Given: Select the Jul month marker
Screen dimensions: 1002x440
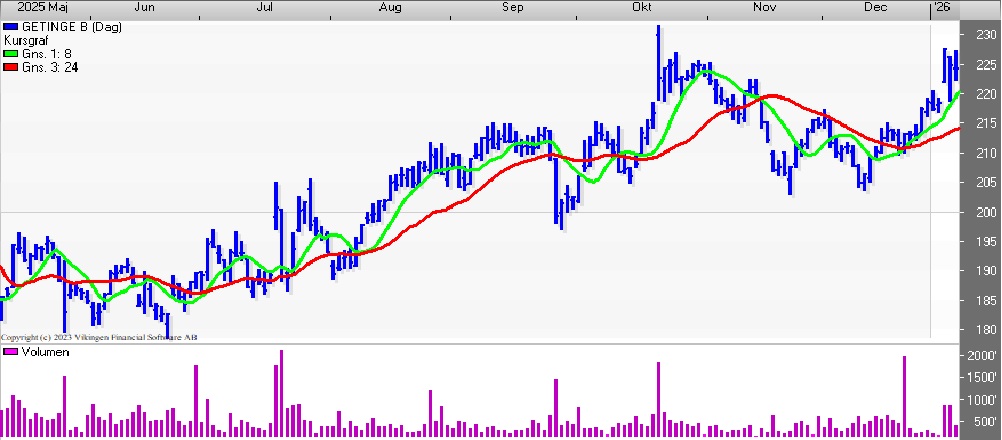Looking at the screenshot, I should (x=266, y=8).
